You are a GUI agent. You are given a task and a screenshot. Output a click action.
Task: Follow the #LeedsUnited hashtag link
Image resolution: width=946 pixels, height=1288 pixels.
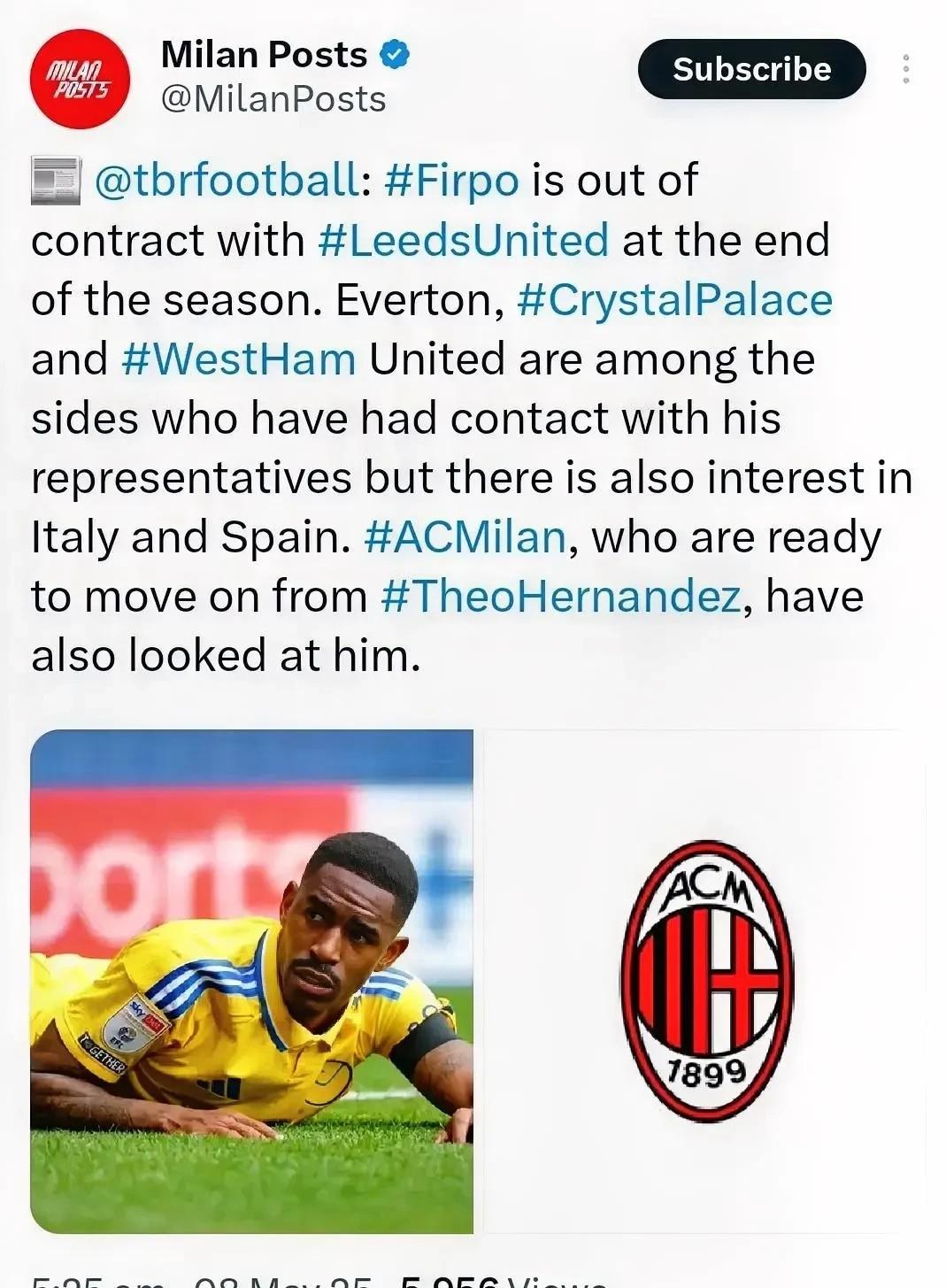tap(463, 241)
